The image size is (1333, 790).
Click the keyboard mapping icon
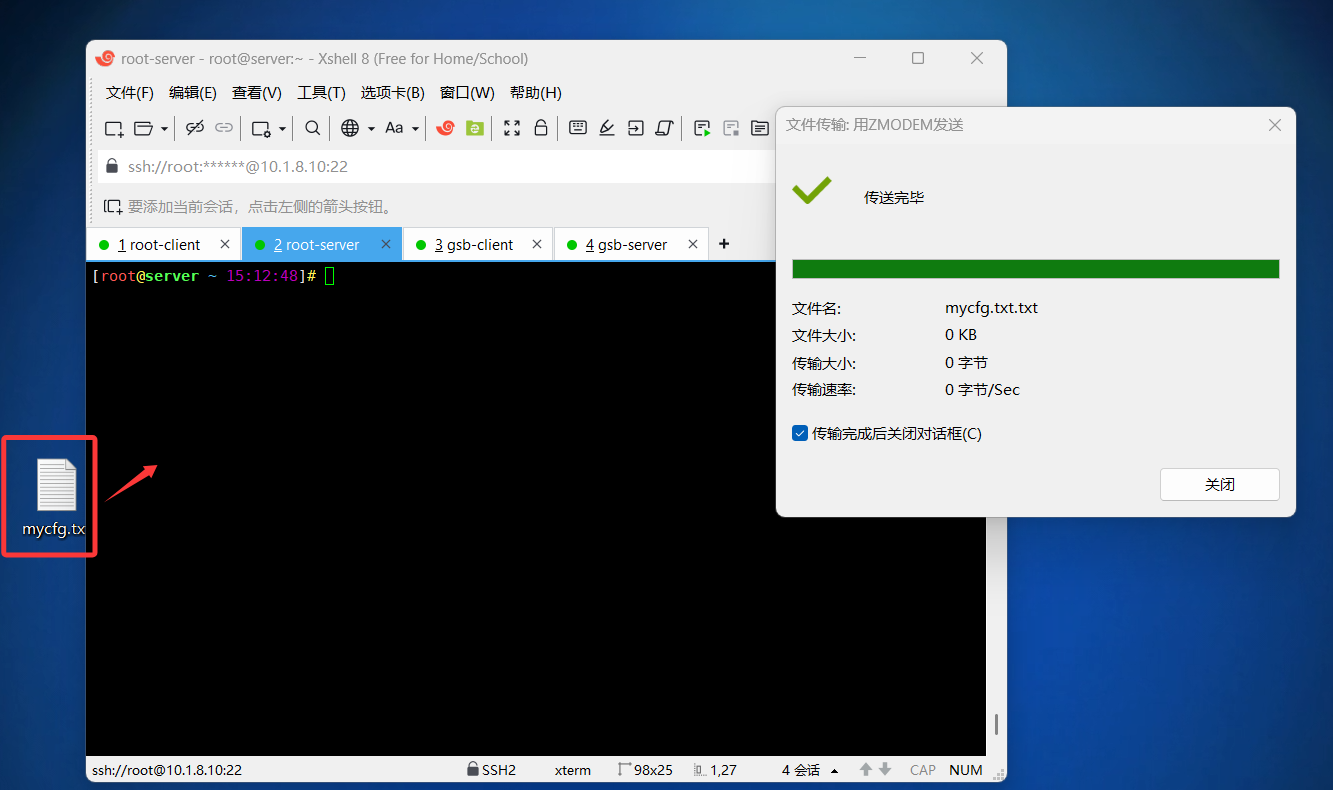tap(578, 128)
